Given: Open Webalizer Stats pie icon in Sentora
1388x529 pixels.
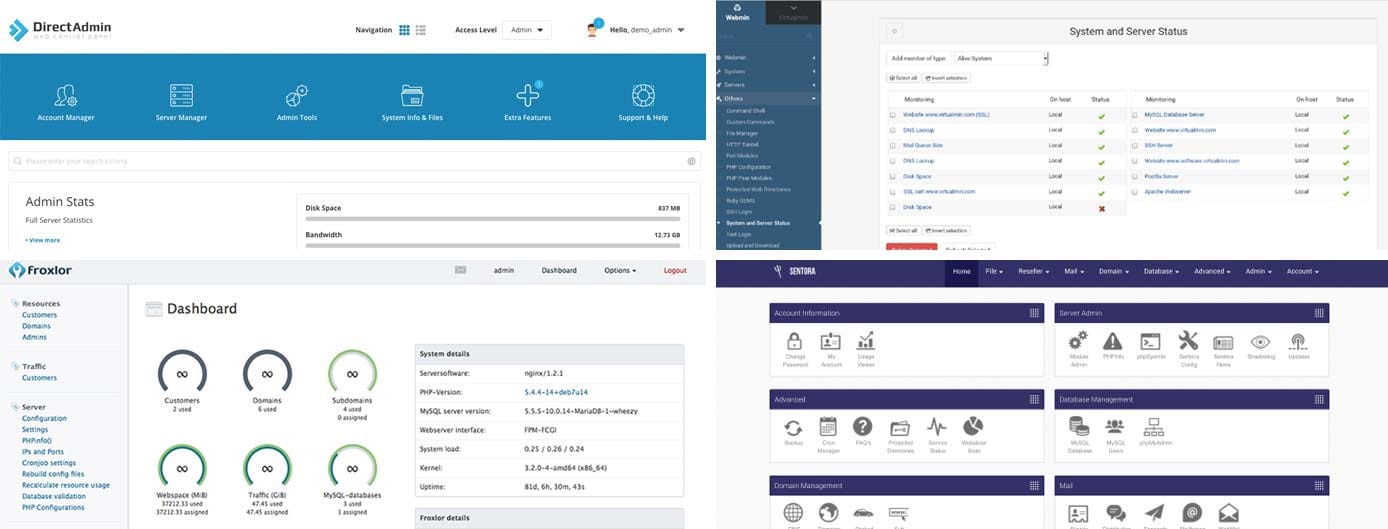Looking at the screenshot, I should [x=973, y=427].
